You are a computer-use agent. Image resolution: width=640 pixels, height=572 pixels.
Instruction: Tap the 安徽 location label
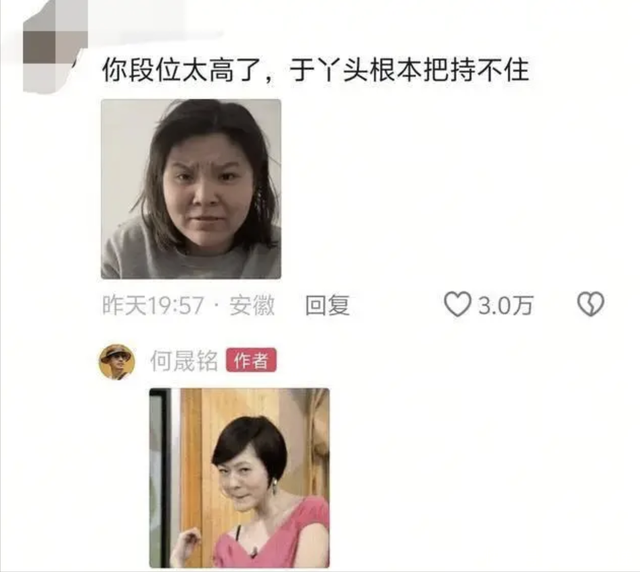[252, 305]
